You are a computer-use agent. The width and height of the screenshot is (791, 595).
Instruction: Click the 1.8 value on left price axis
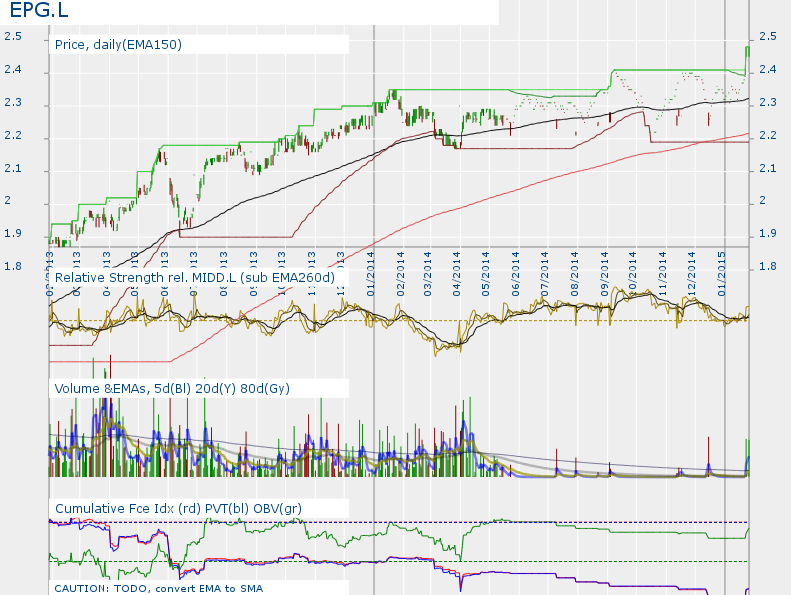(x=13, y=266)
